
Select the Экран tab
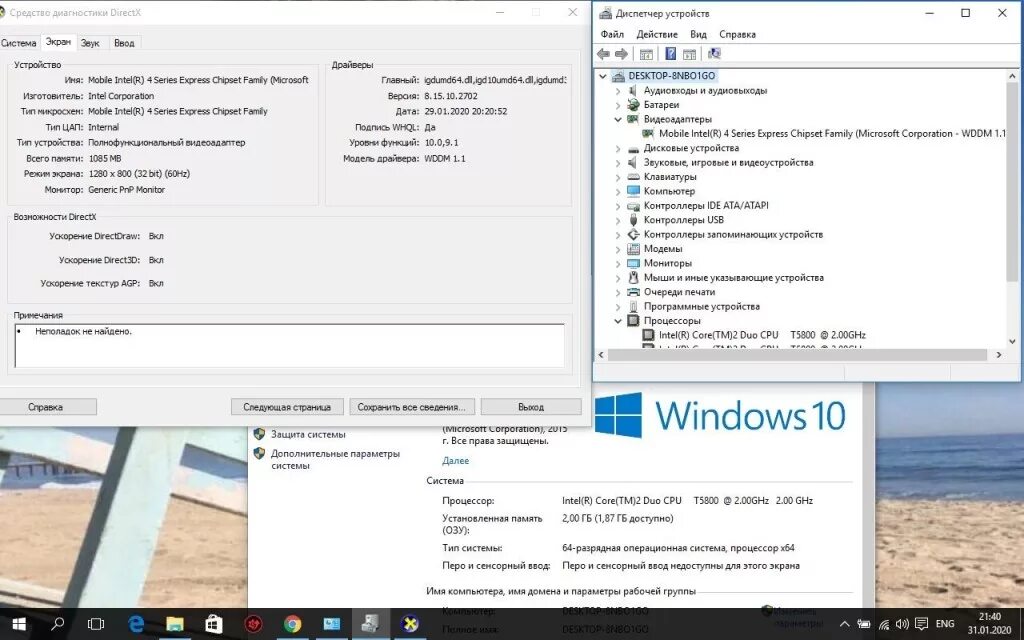[x=58, y=42]
